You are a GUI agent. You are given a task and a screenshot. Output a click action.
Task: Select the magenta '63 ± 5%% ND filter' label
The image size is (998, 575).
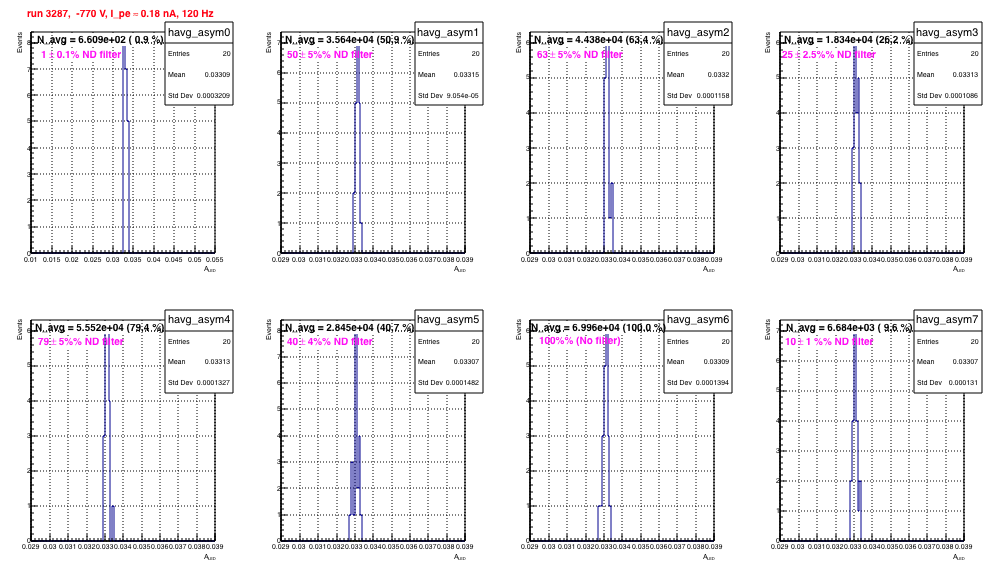[579, 55]
